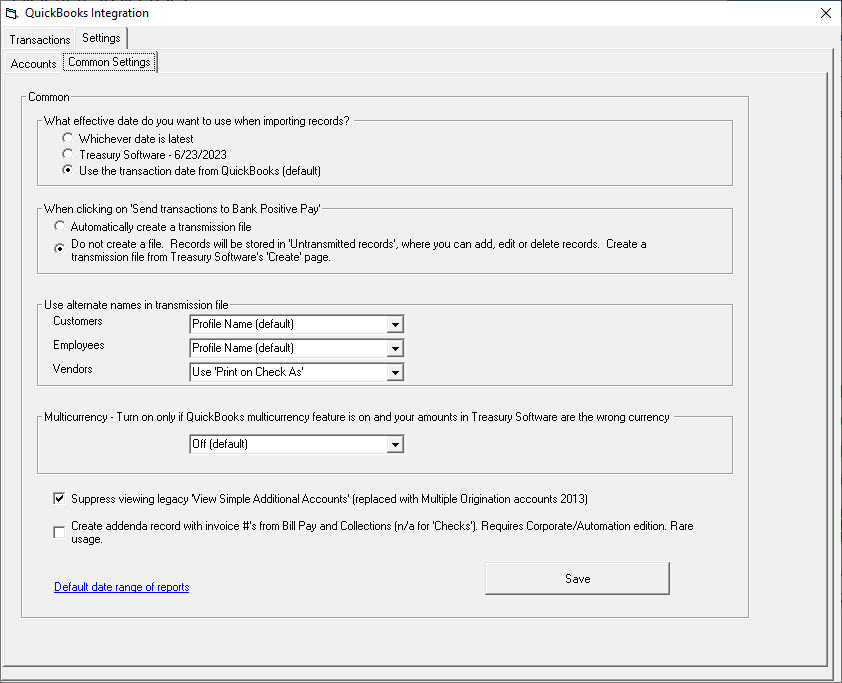This screenshot has height=683, width=842.
Task: Click the 'Use alternate names in transmission file' heading
Action: [136, 305]
